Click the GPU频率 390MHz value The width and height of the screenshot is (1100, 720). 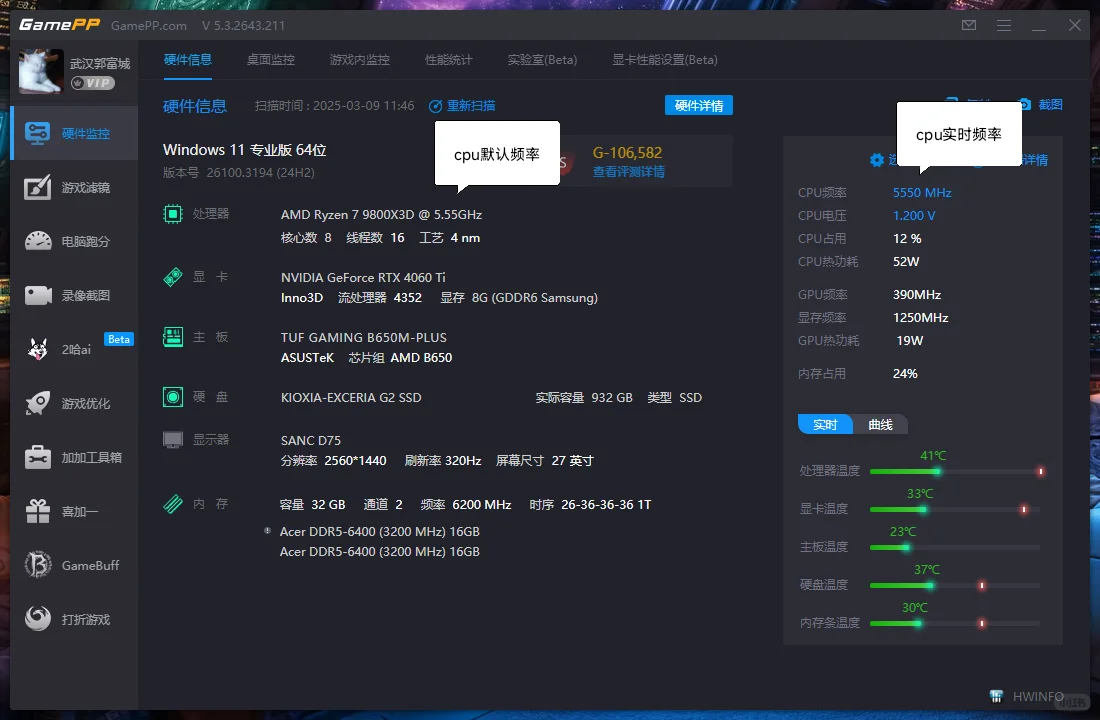(x=917, y=294)
